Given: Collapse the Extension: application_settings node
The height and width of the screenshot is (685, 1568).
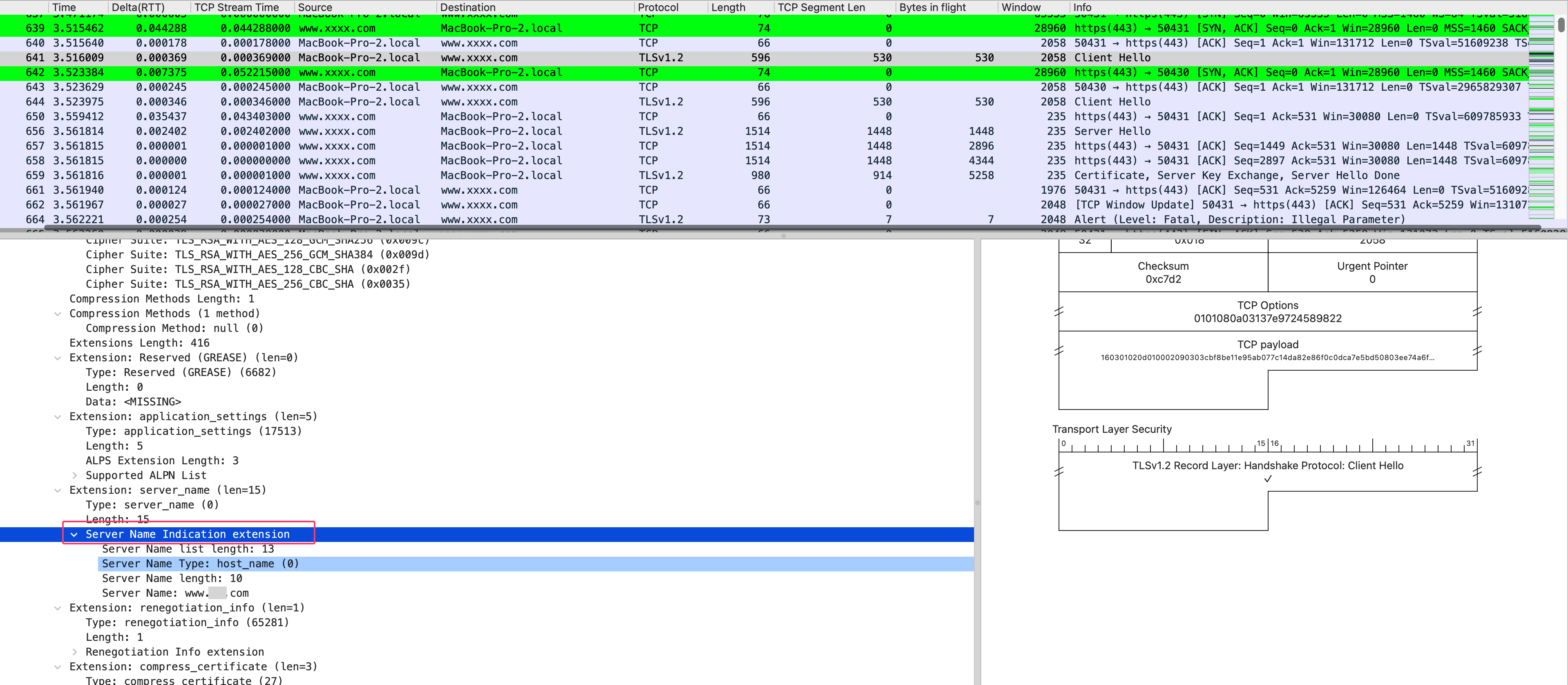Looking at the screenshot, I should pyautogui.click(x=58, y=416).
